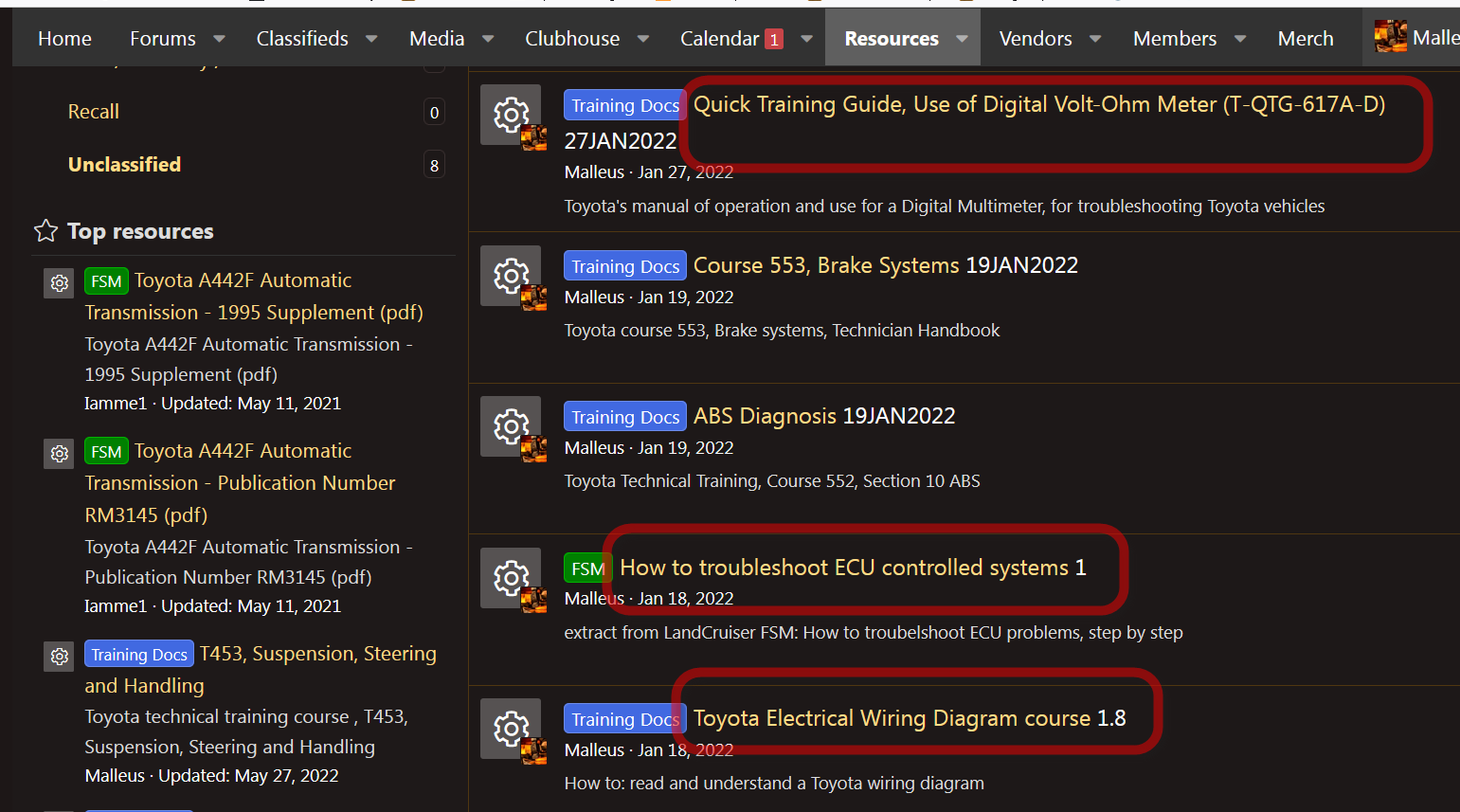Click gear icon beside Toyota Electrical Wiring Diagram

click(x=511, y=729)
